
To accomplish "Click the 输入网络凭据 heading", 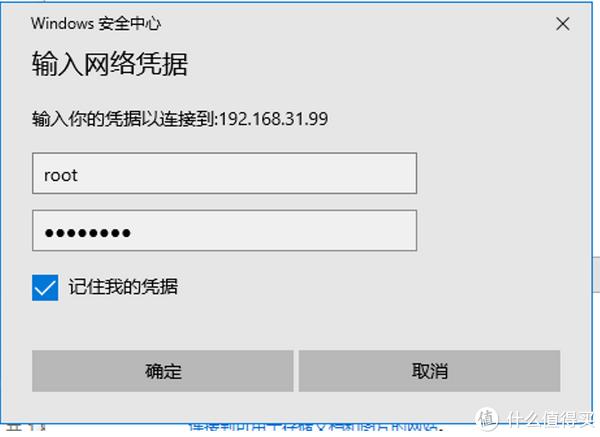I will pos(110,64).
